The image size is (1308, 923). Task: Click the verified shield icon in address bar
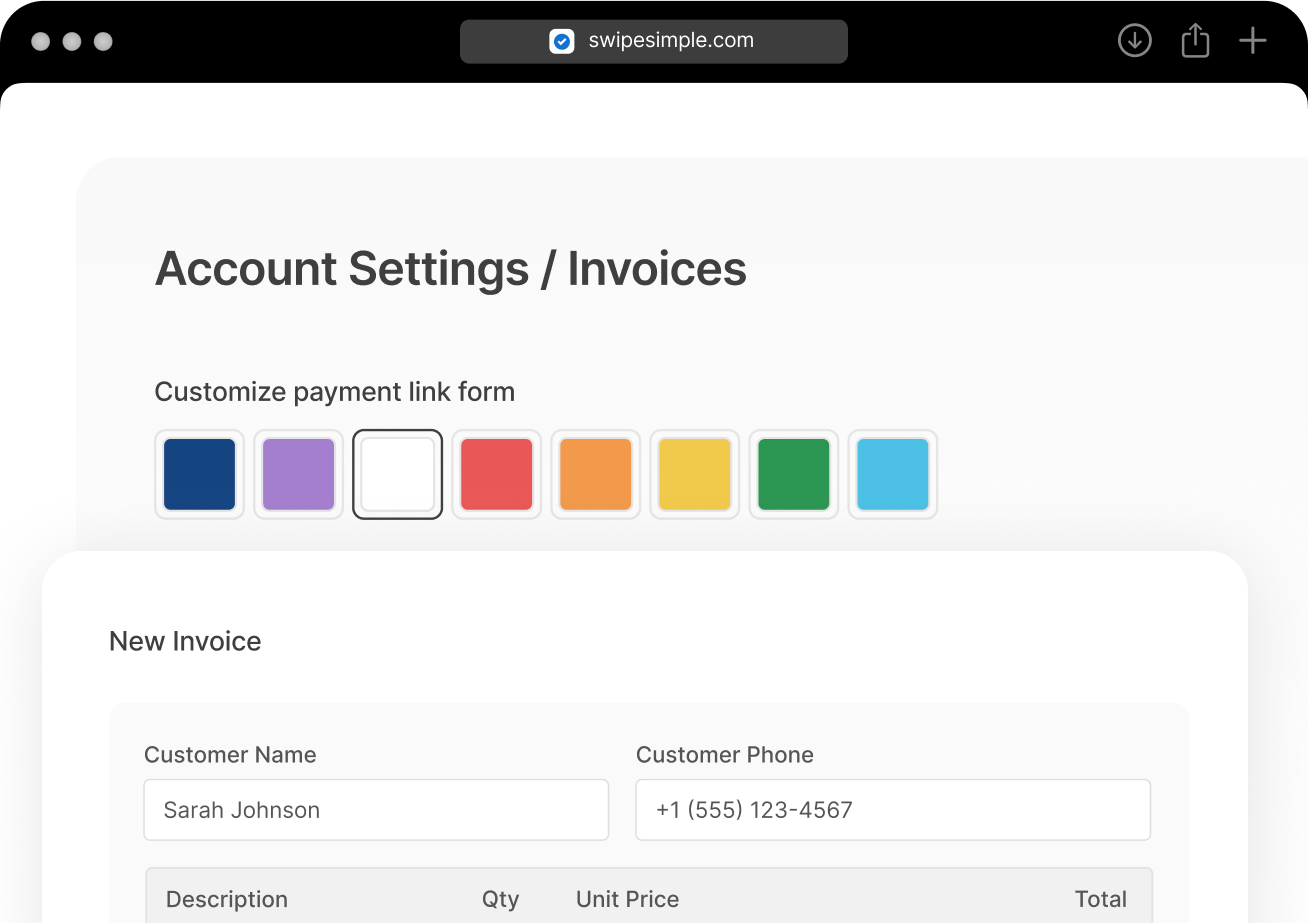pos(562,41)
